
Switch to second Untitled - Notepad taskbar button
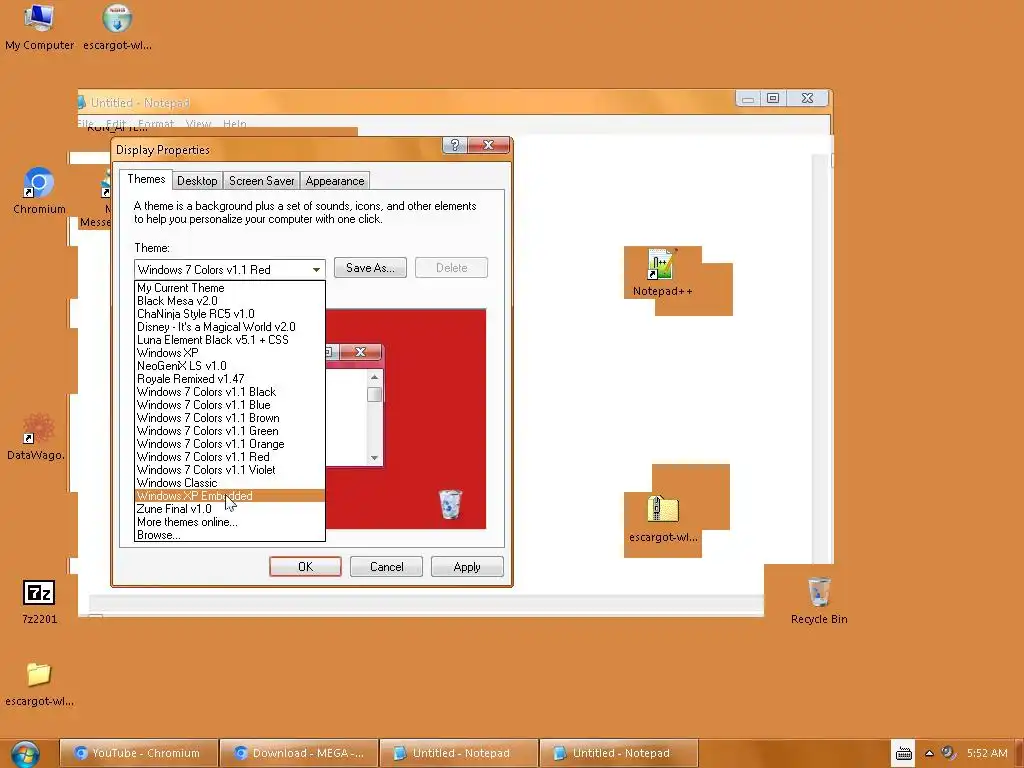619,753
